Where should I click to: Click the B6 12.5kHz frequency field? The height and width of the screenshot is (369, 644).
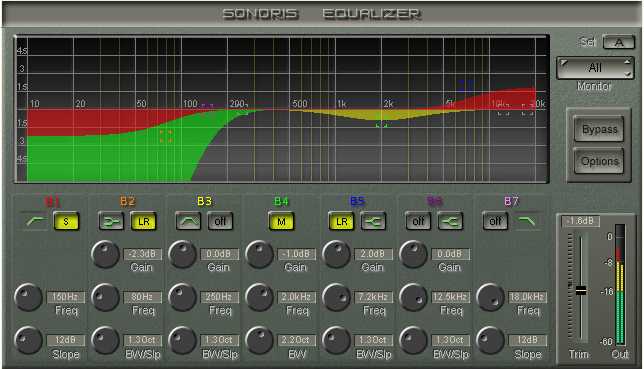tap(451, 297)
